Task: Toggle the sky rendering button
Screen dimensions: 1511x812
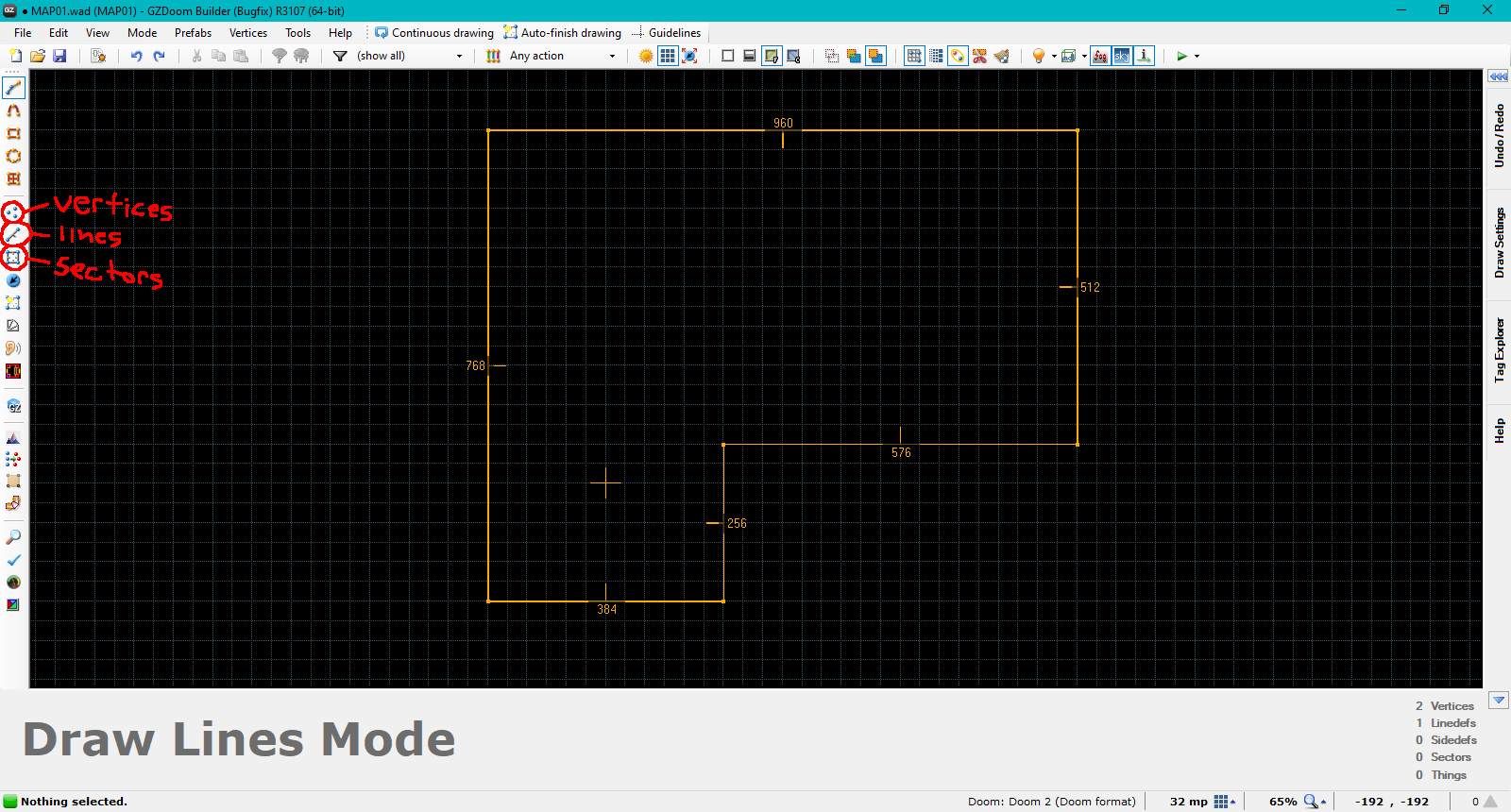Action: click(1122, 56)
